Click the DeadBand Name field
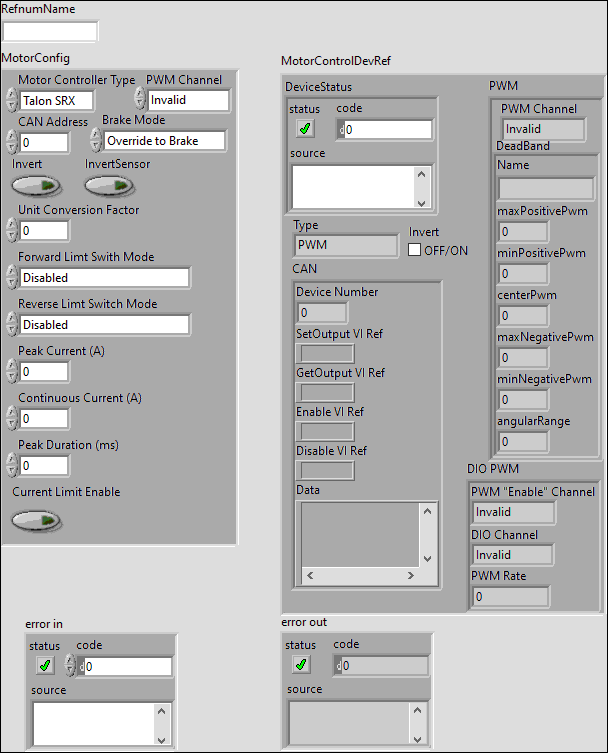Viewport: 608px width, 753px height. click(546, 189)
